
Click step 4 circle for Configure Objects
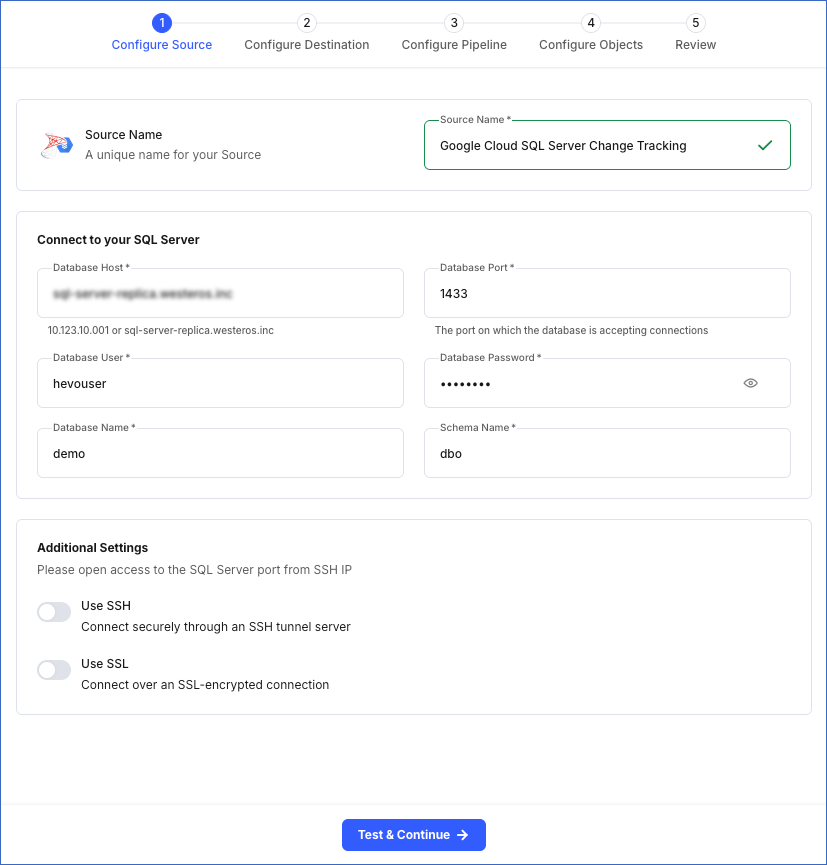click(x=590, y=22)
